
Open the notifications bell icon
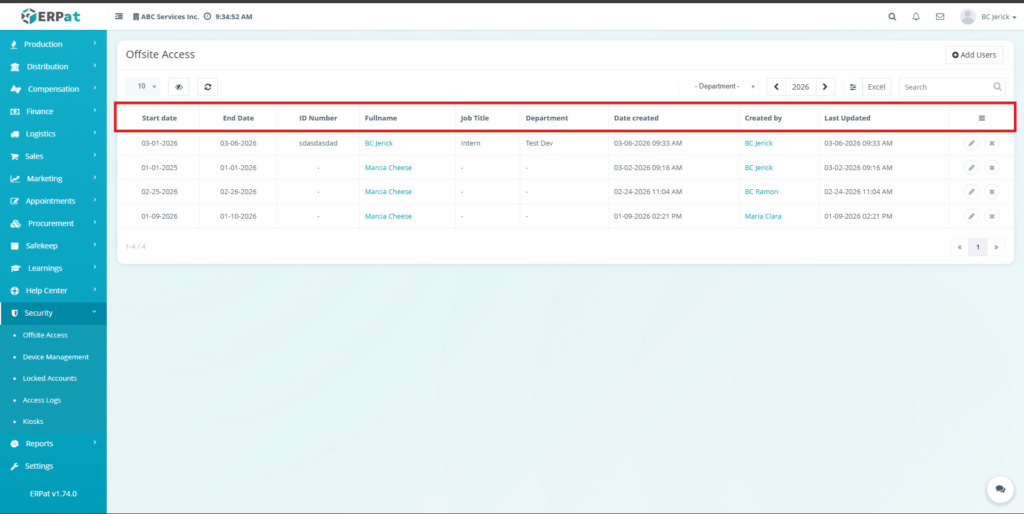pos(916,17)
